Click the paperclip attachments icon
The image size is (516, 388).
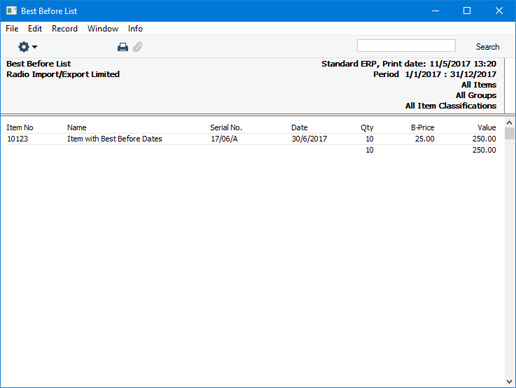[x=138, y=47]
